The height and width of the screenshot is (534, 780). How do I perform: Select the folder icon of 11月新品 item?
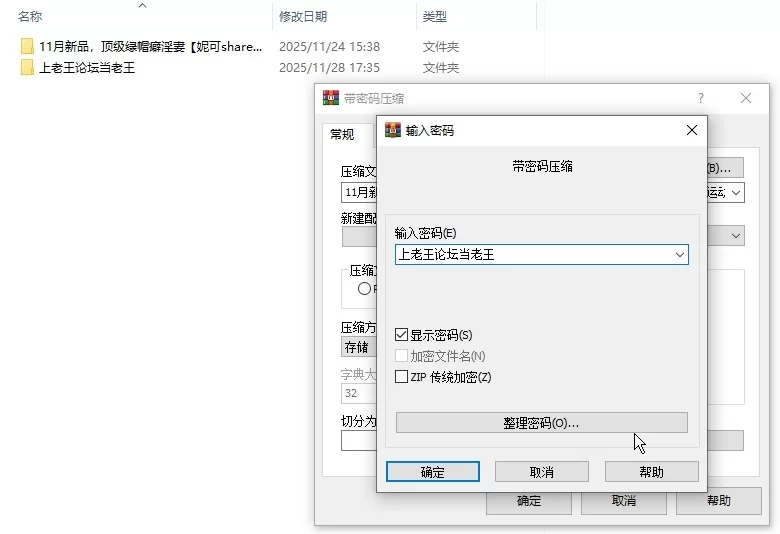(x=27, y=46)
